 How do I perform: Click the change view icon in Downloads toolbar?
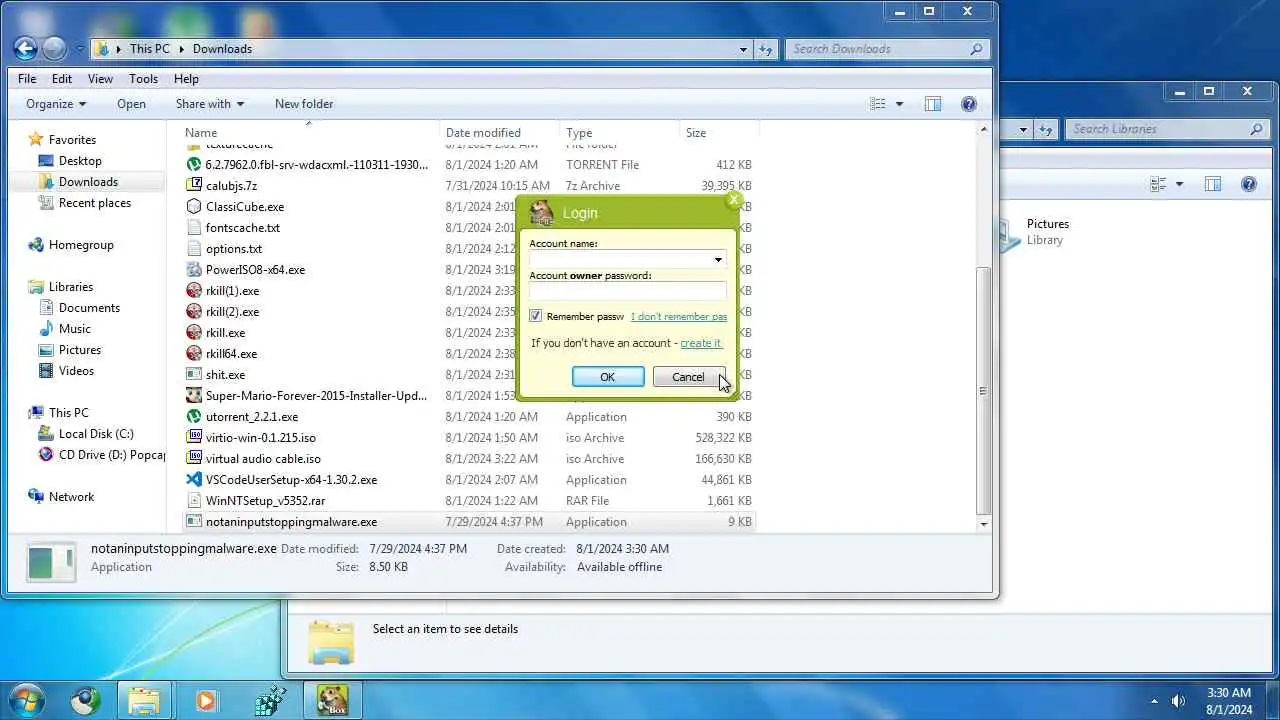tap(878, 104)
